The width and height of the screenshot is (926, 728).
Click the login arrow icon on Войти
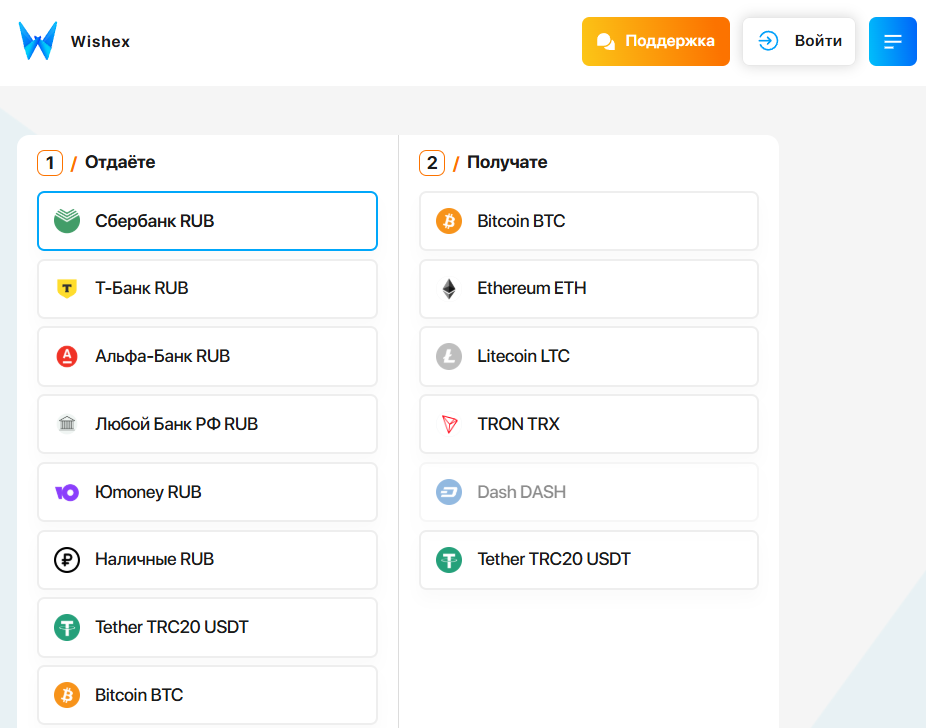point(768,41)
